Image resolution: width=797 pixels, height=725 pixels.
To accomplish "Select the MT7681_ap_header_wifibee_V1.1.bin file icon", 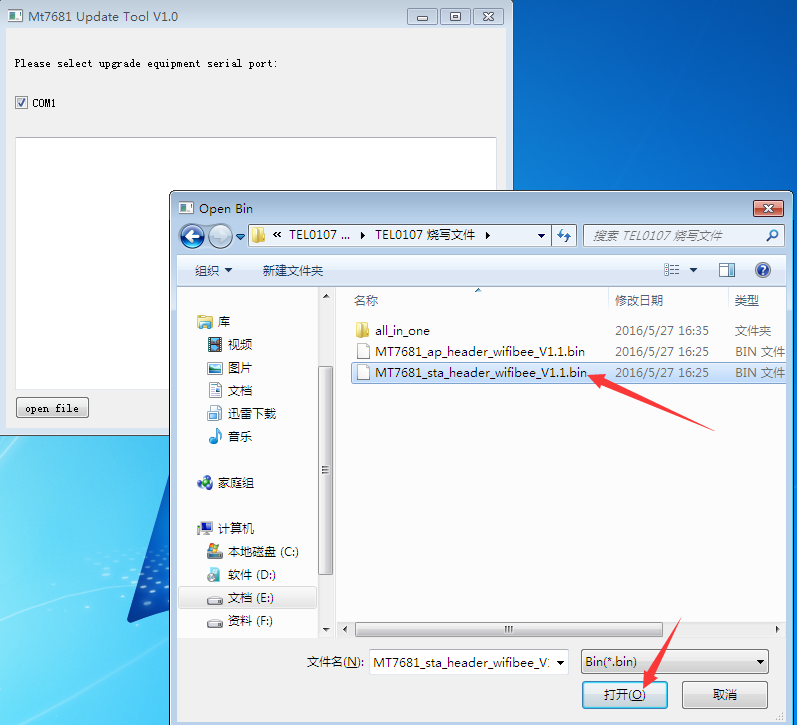I will pyautogui.click(x=363, y=351).
